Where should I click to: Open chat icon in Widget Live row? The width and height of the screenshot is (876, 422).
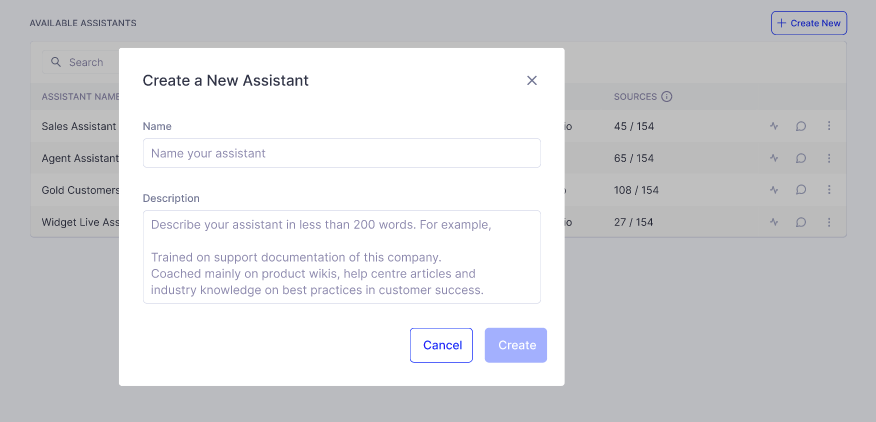tap(801, 222)
